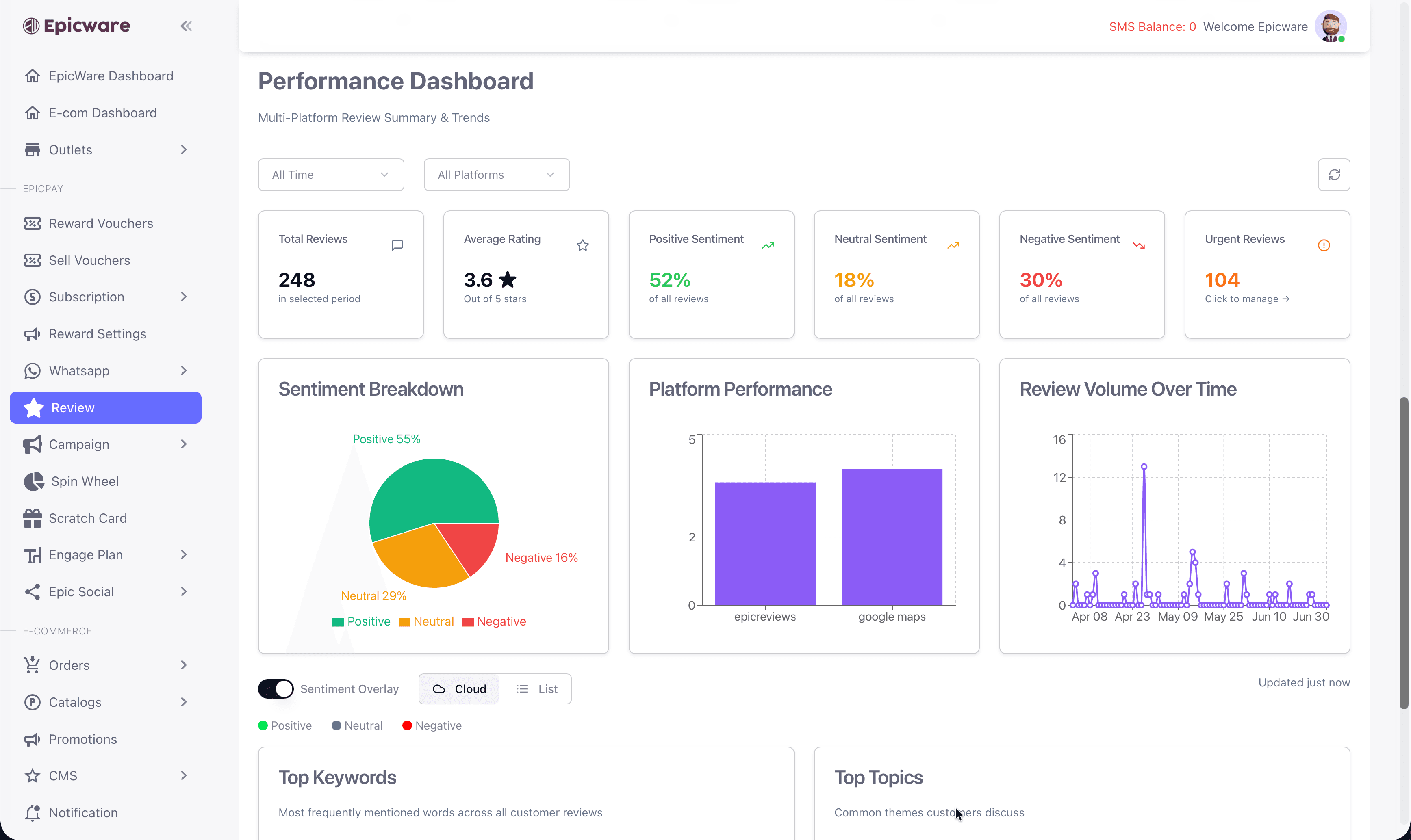Toggle the Positive legend in Sentiment Breakdown chart
Screen dimensions: 1411x840
tap(361, 621)
